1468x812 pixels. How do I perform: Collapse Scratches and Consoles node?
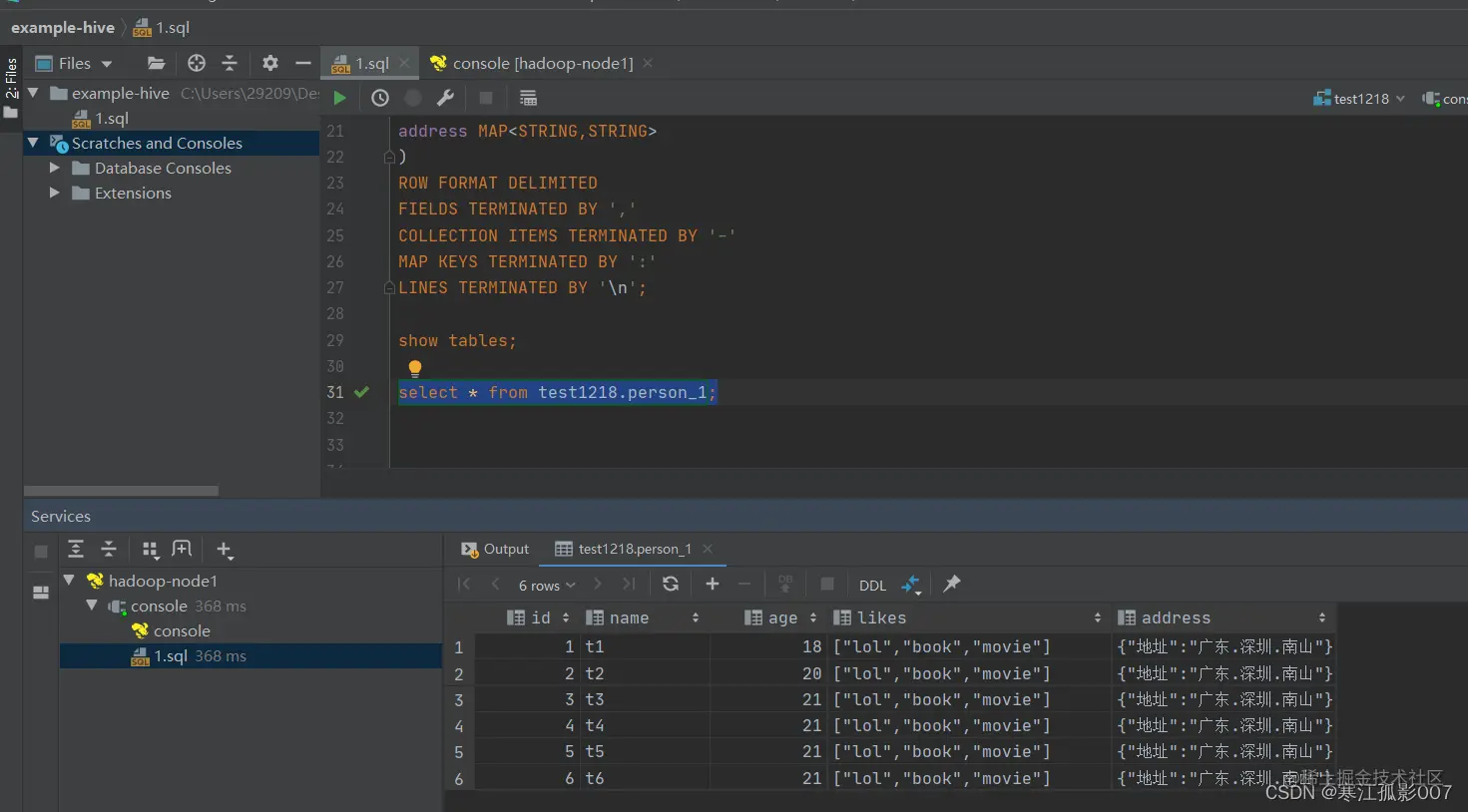click(33, 143)
